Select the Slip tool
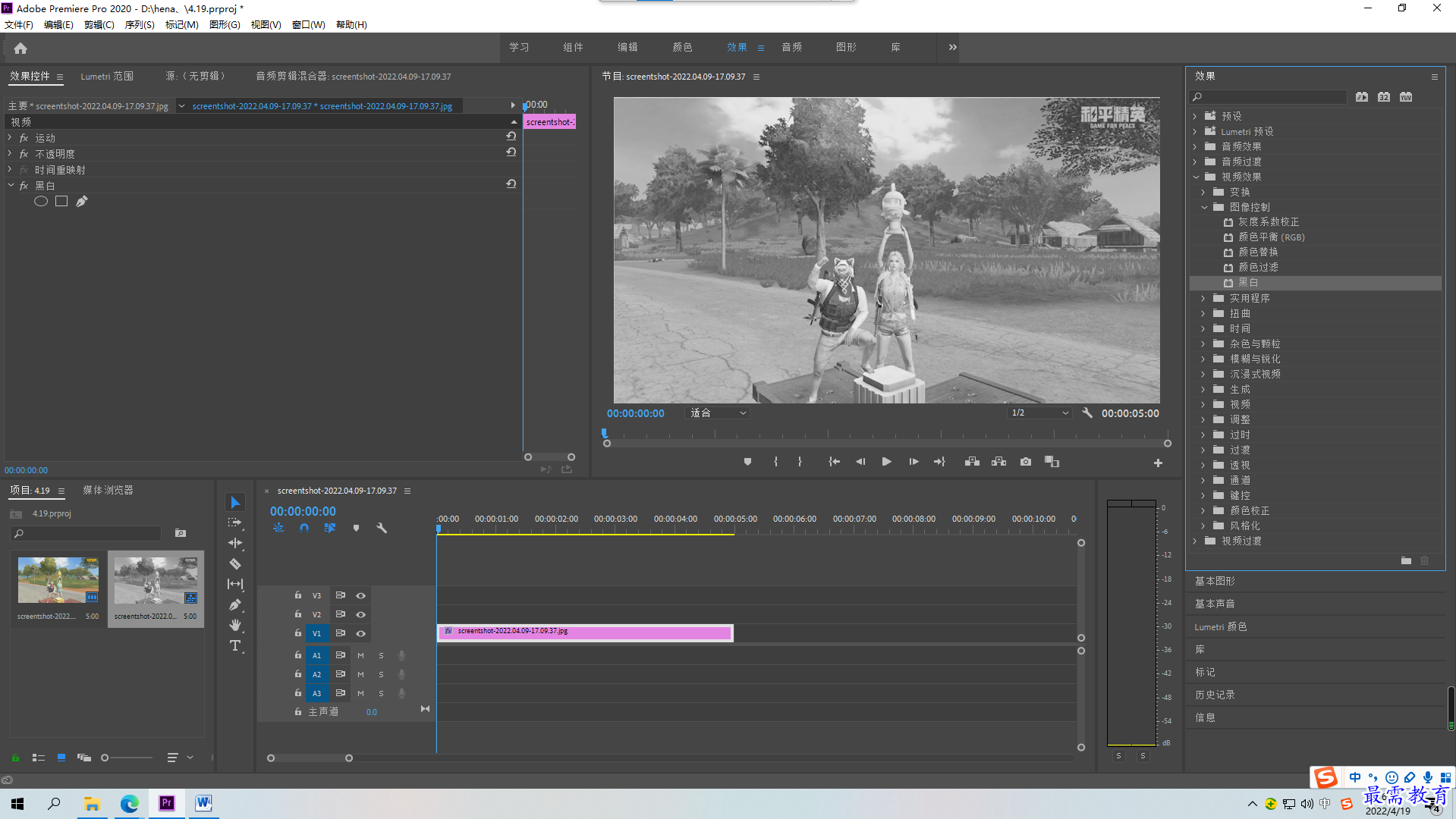The image size is (1456, 819). (x=235, y=584)
